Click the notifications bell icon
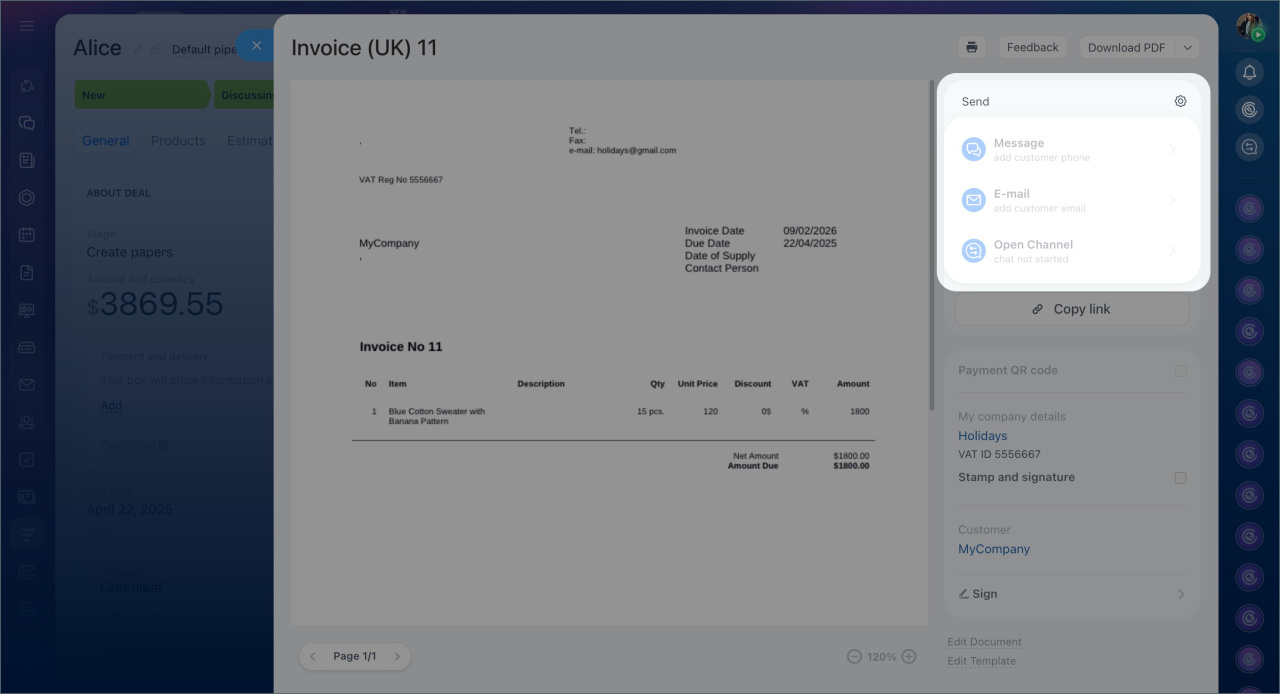Image resolution: width=1280 pixels, height=694 pixels. (1249, 72)
